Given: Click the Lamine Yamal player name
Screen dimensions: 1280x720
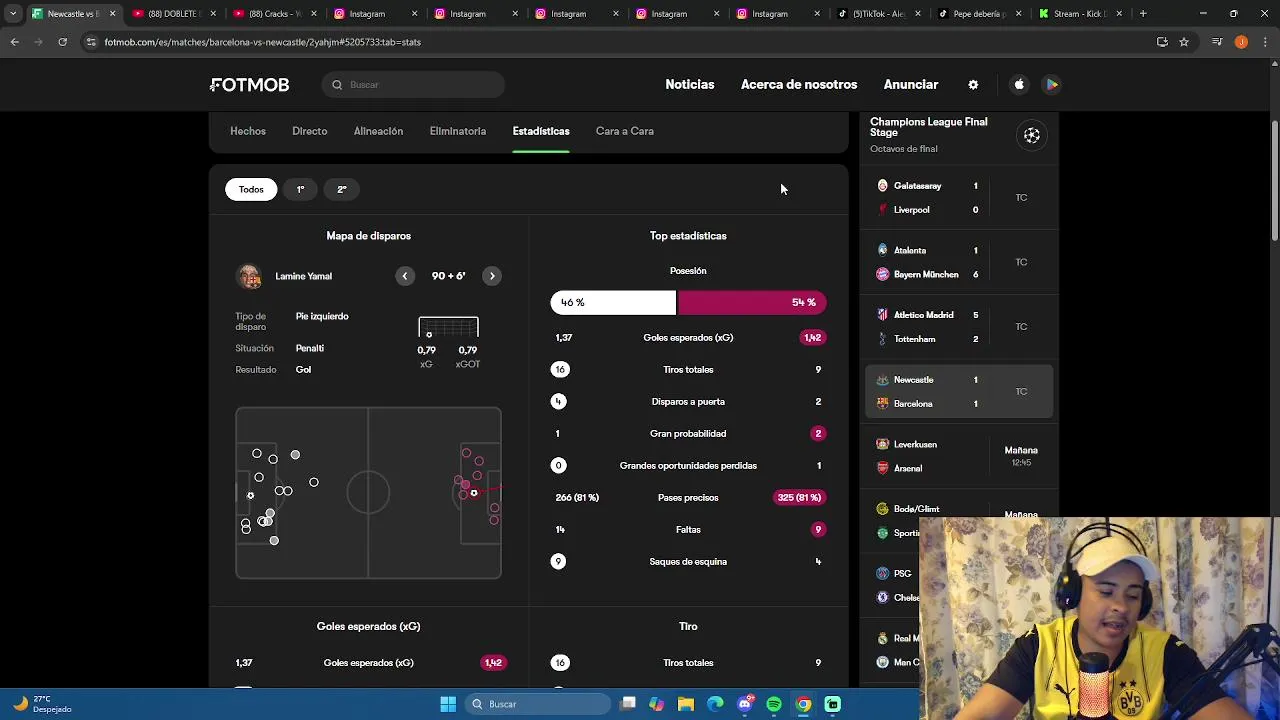Looking at the screenshot, I should 303,276.
